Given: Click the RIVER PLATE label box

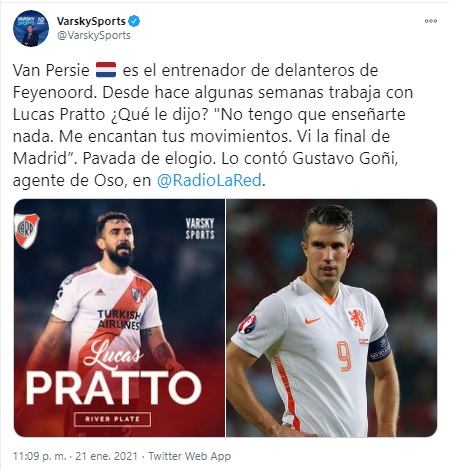Looking at the screenshot, I should 113,419.
